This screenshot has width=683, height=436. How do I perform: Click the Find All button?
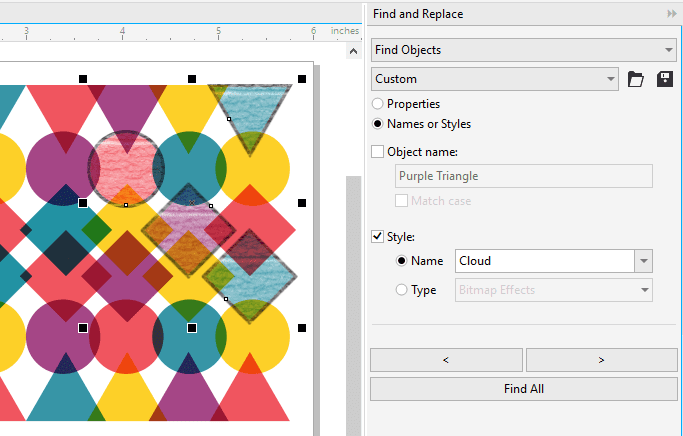523,389
